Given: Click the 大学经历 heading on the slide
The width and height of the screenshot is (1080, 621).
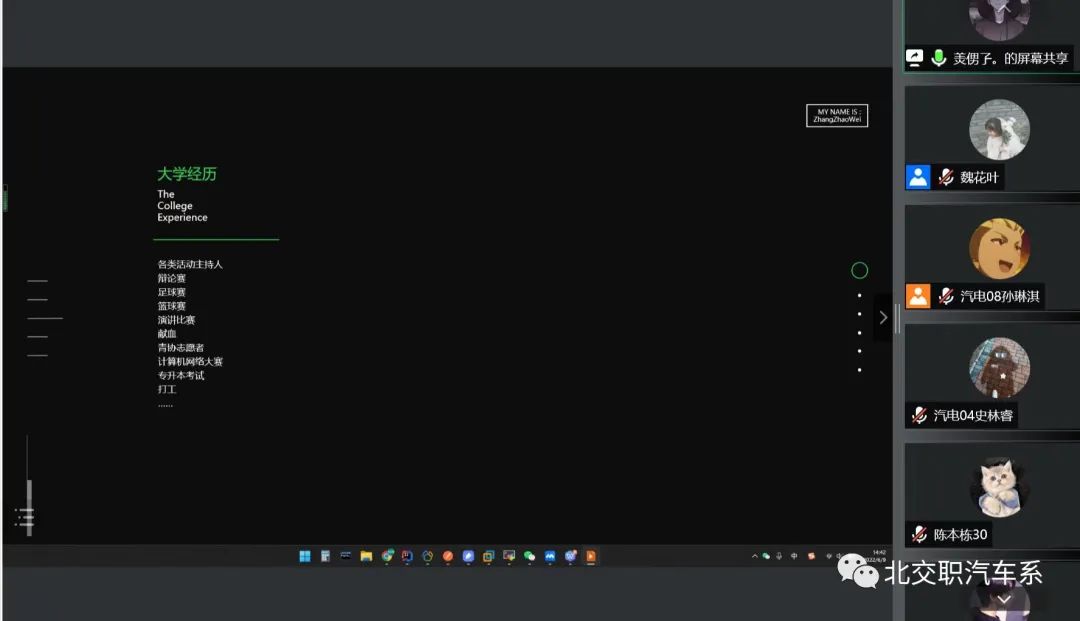Looking at the screenshot, I should [x=187, y=174].
